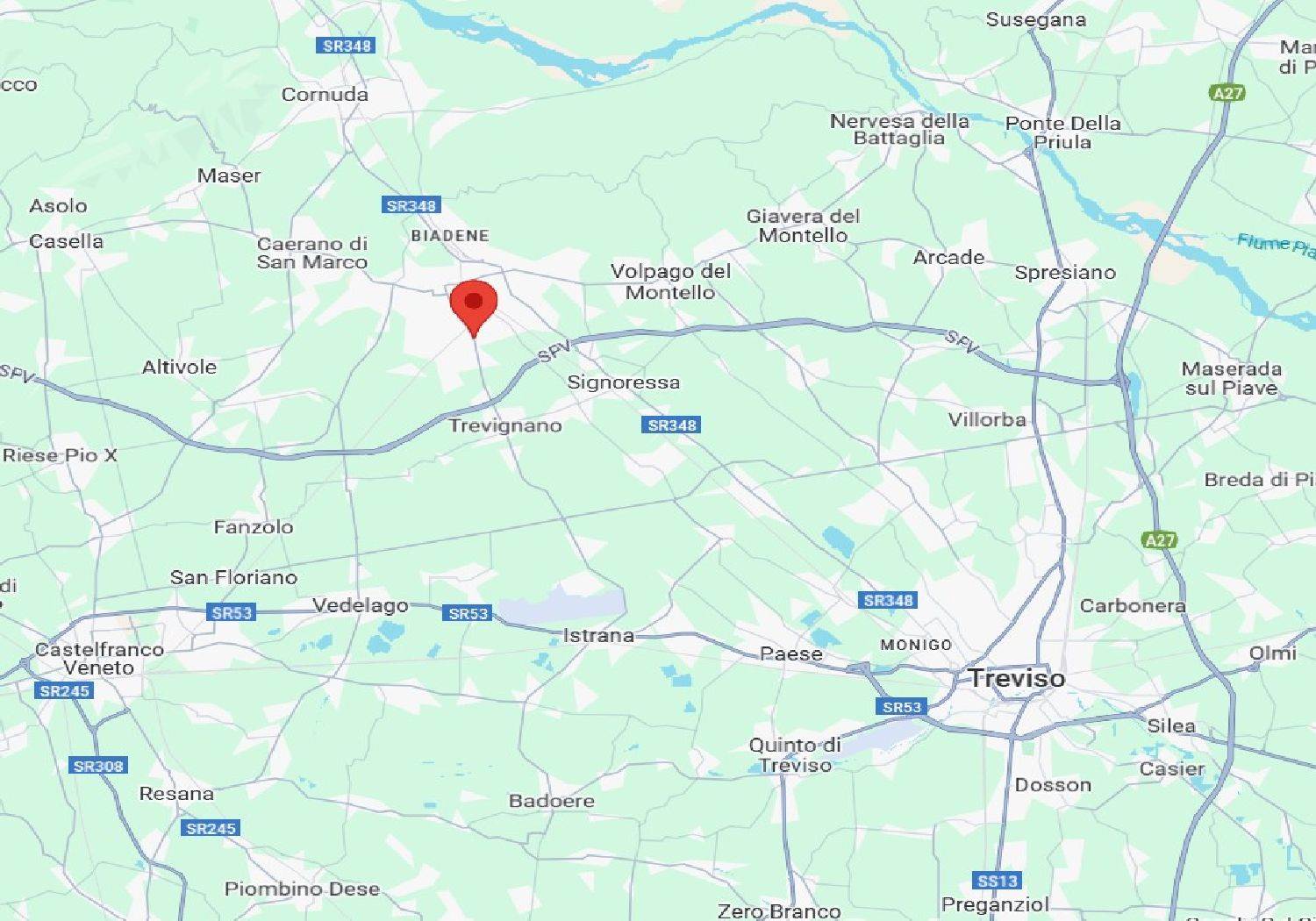1316x921 pixels.
Task: Click the SR245 shield below Castelfranco Veneto
Action: [64, 691]
